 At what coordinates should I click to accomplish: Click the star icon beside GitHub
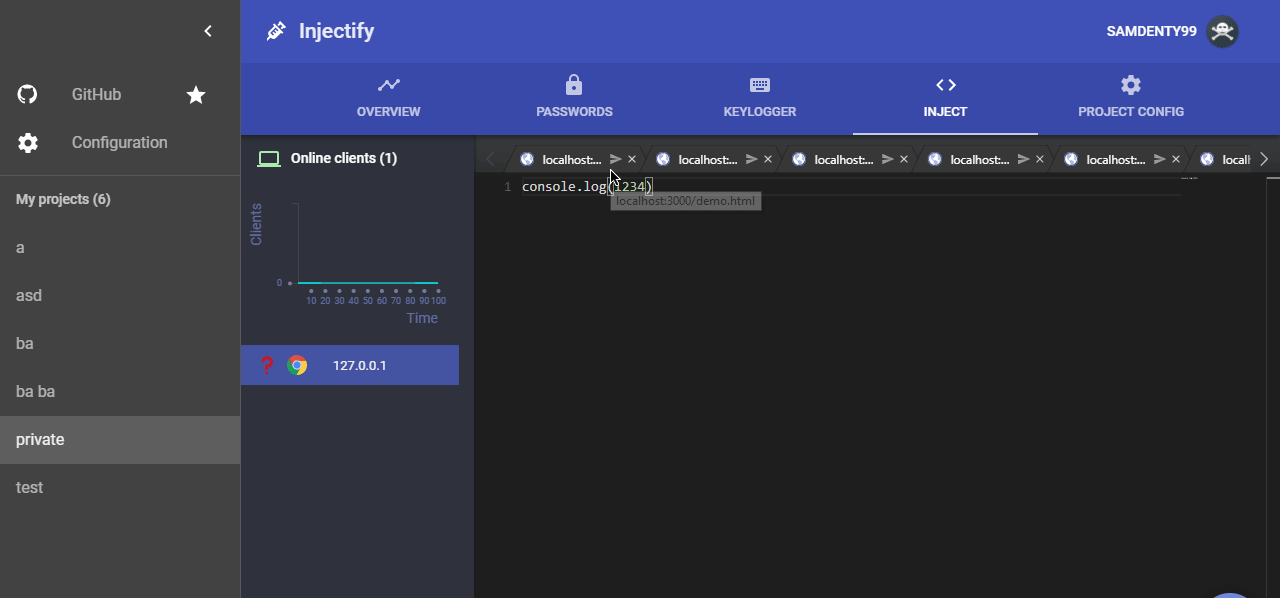pos(196,95)
